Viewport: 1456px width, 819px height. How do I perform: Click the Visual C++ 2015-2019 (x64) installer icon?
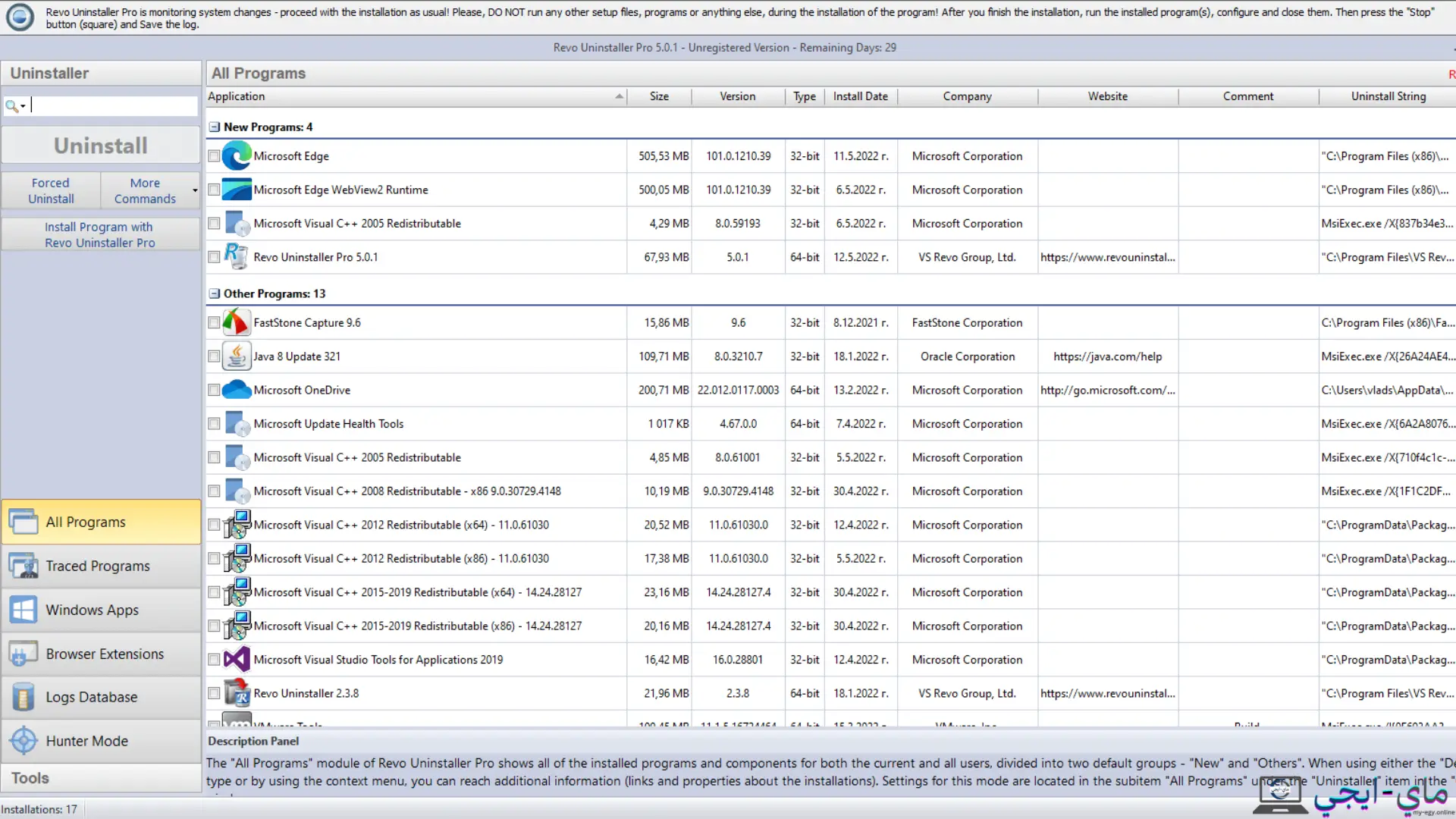tap(237, 592)
